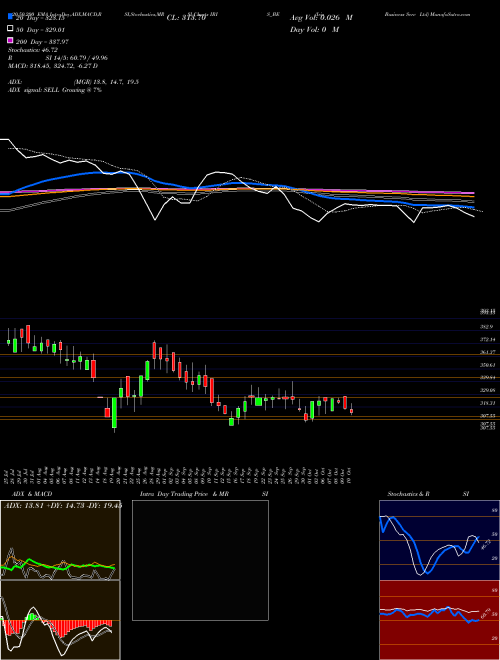Click the "ADX signal: SELL Growing @ 7%" text

(x=55, y=90)
